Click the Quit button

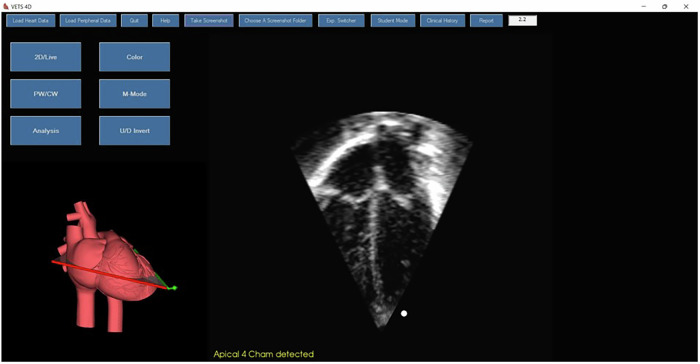point(134,21)
